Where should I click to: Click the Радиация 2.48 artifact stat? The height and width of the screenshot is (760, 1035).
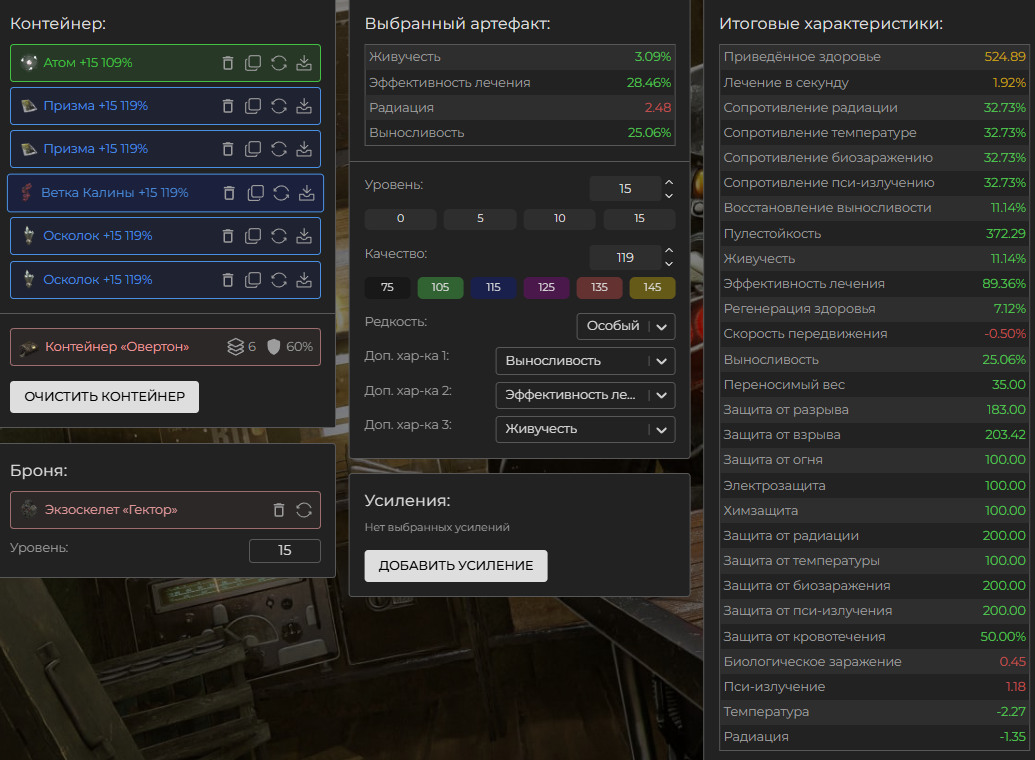coord(520,108)
